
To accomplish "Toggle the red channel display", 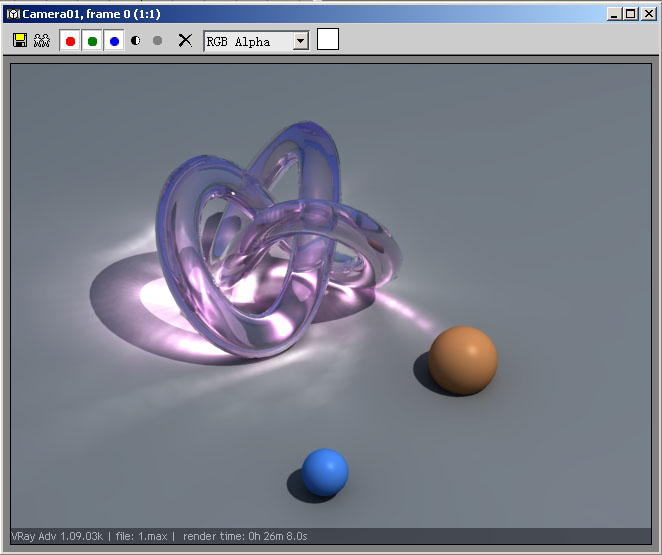I will tap(70, 41).
